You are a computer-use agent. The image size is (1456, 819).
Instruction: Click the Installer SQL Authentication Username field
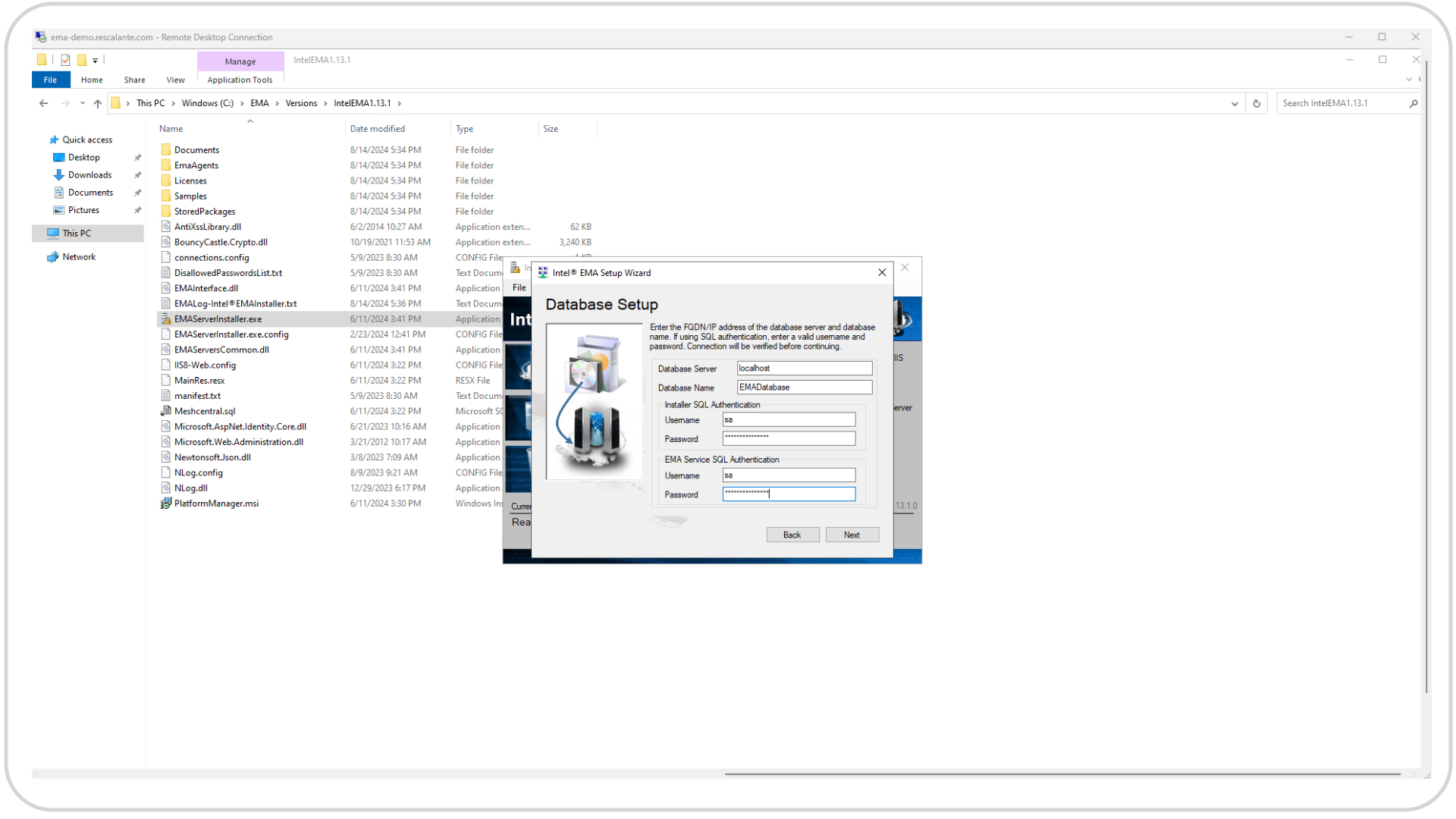(789, 420)
